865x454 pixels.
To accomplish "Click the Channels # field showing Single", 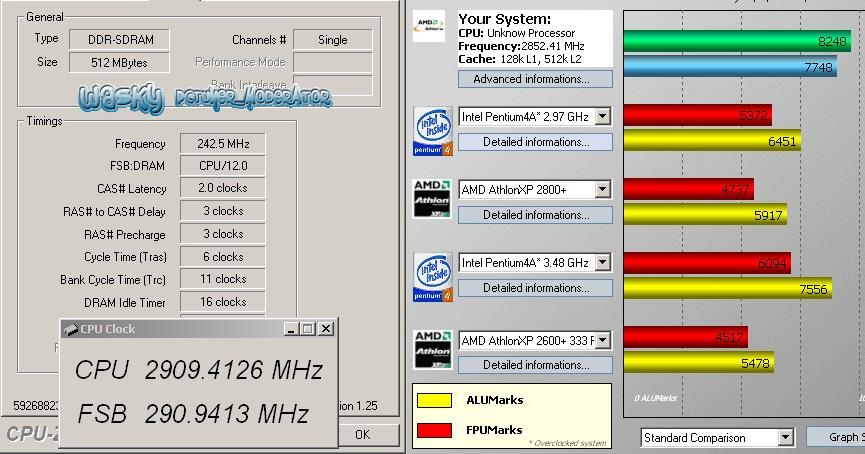I will [x=333, y=39].
